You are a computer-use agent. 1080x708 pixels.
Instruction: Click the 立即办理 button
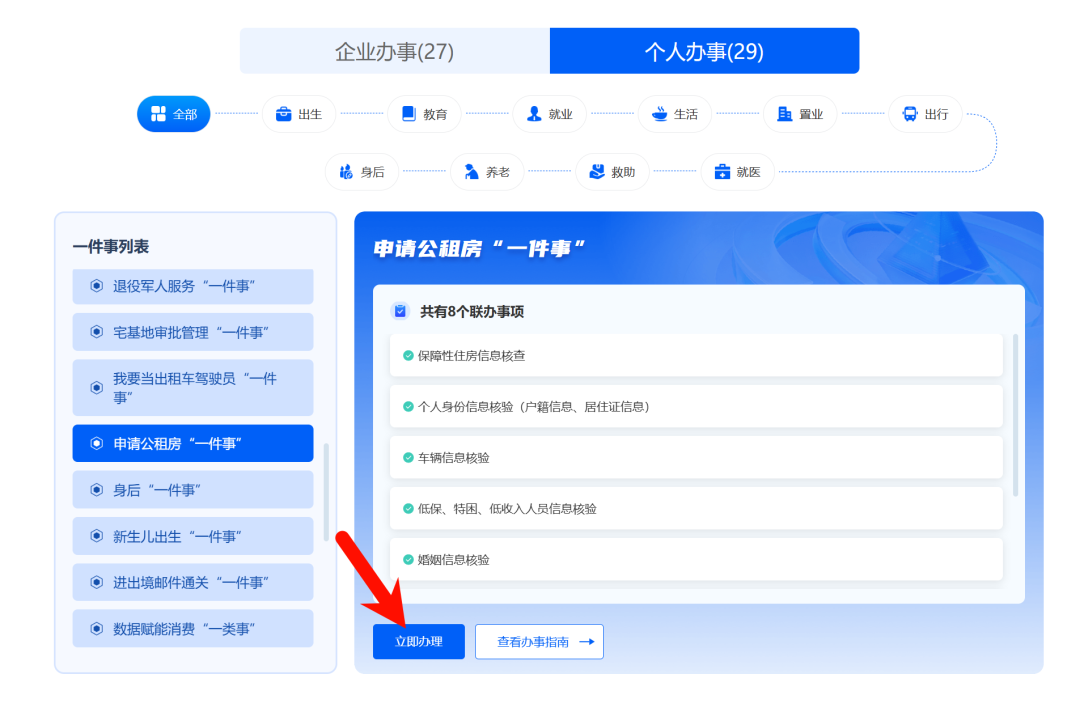418,641
